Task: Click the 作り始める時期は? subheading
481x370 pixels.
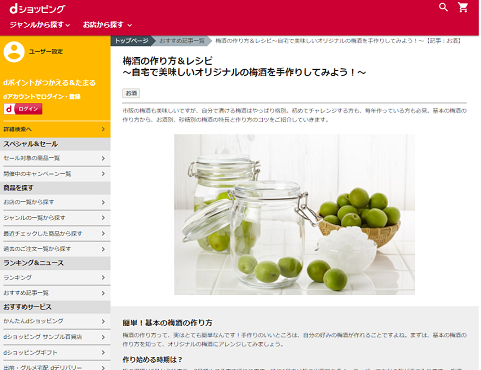Action: (152, 360)
